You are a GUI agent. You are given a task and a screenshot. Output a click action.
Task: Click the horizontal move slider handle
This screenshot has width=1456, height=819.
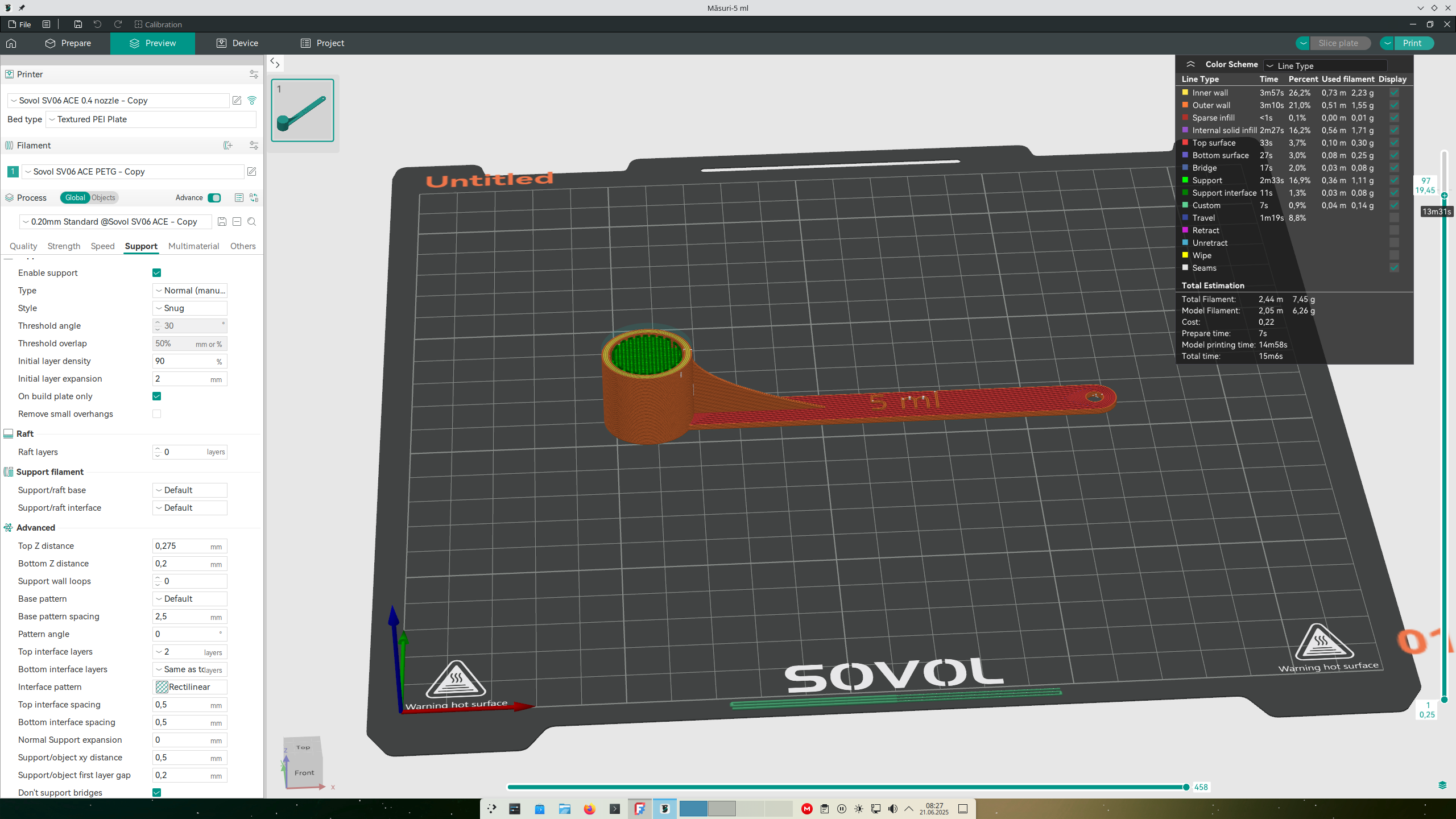[1186, 787]
